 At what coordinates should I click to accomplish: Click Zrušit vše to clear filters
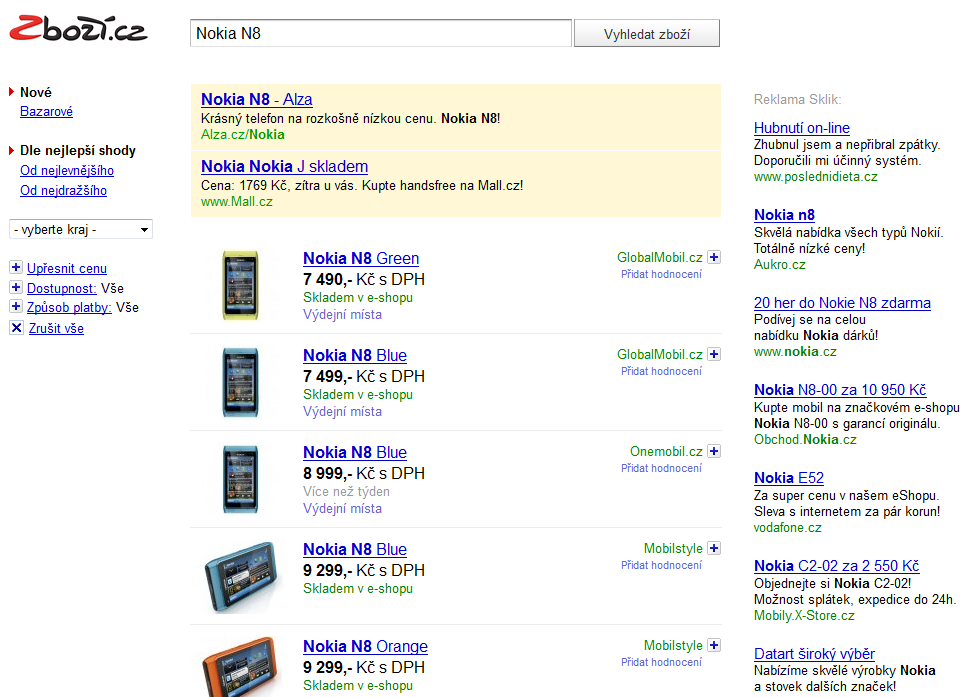(x=56, y=328)
